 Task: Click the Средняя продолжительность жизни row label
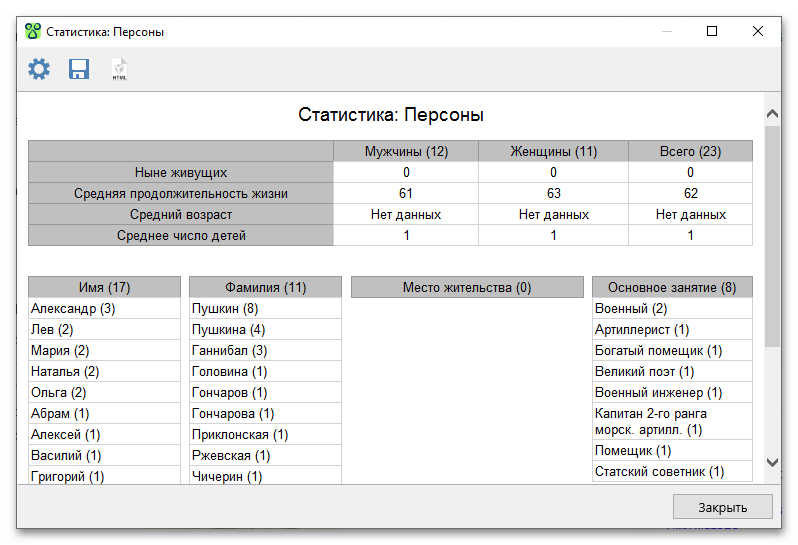coord(181,193)
